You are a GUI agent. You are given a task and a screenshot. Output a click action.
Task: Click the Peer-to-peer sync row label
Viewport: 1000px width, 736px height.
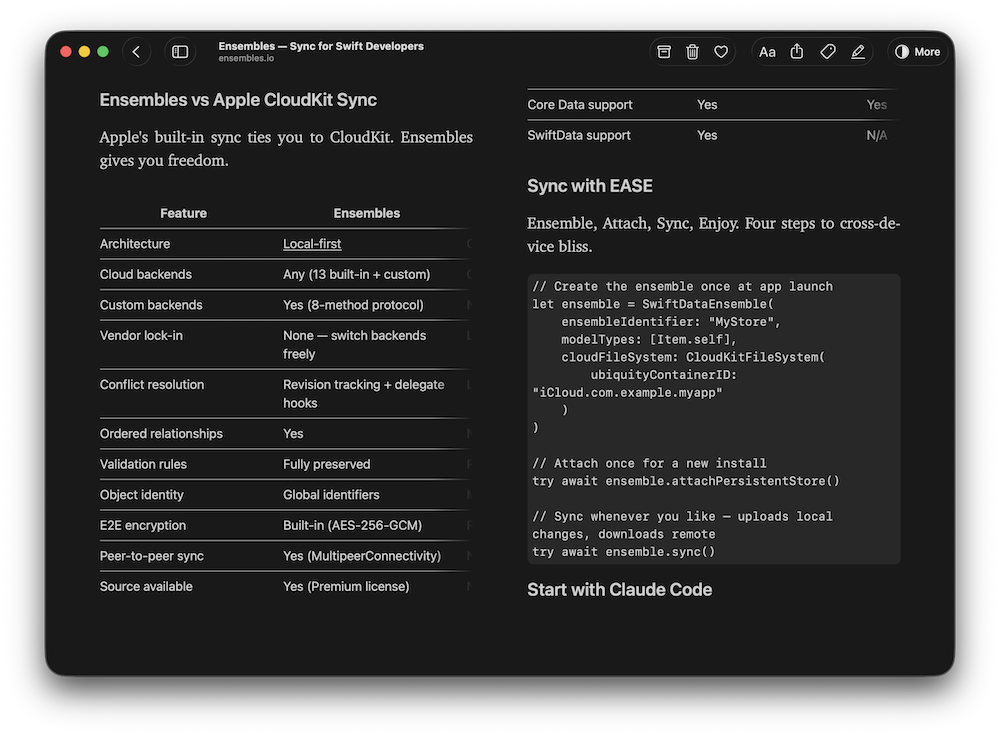click(x=152, y=556)
